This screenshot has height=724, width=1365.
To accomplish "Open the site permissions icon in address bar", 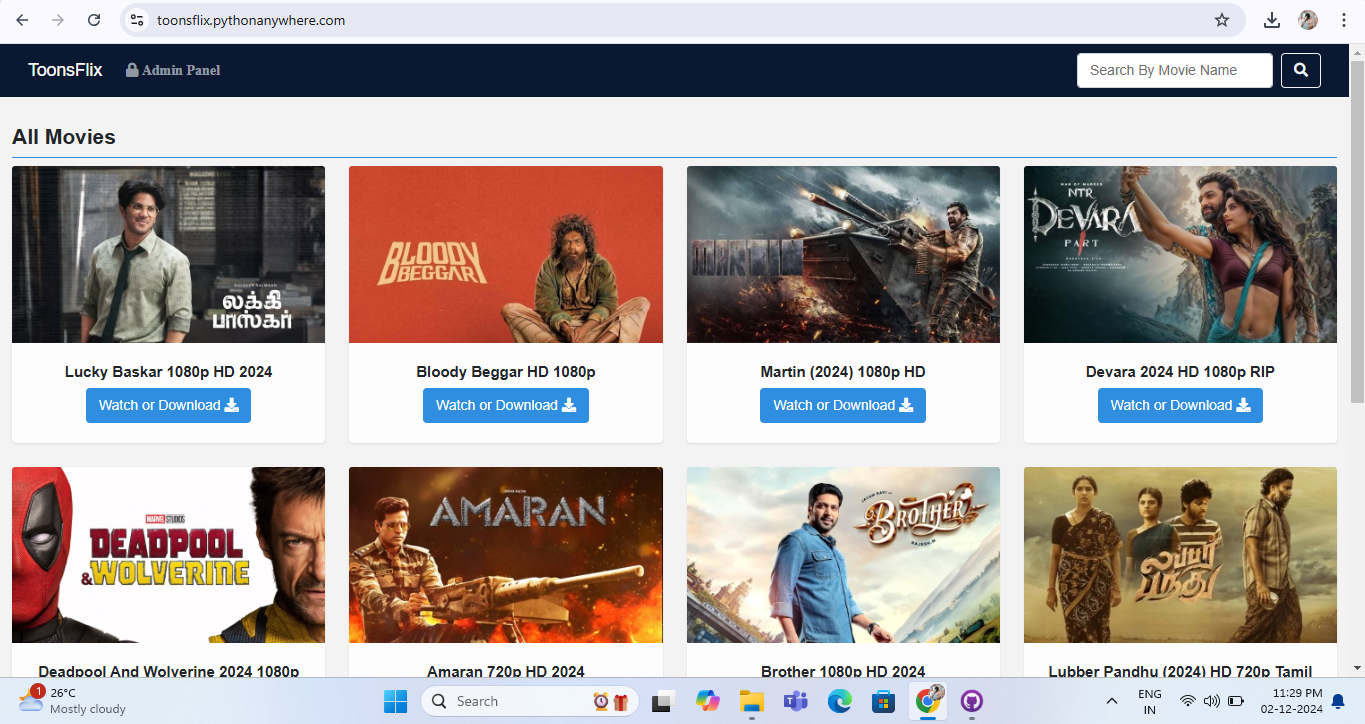I will tap(136, 19).
